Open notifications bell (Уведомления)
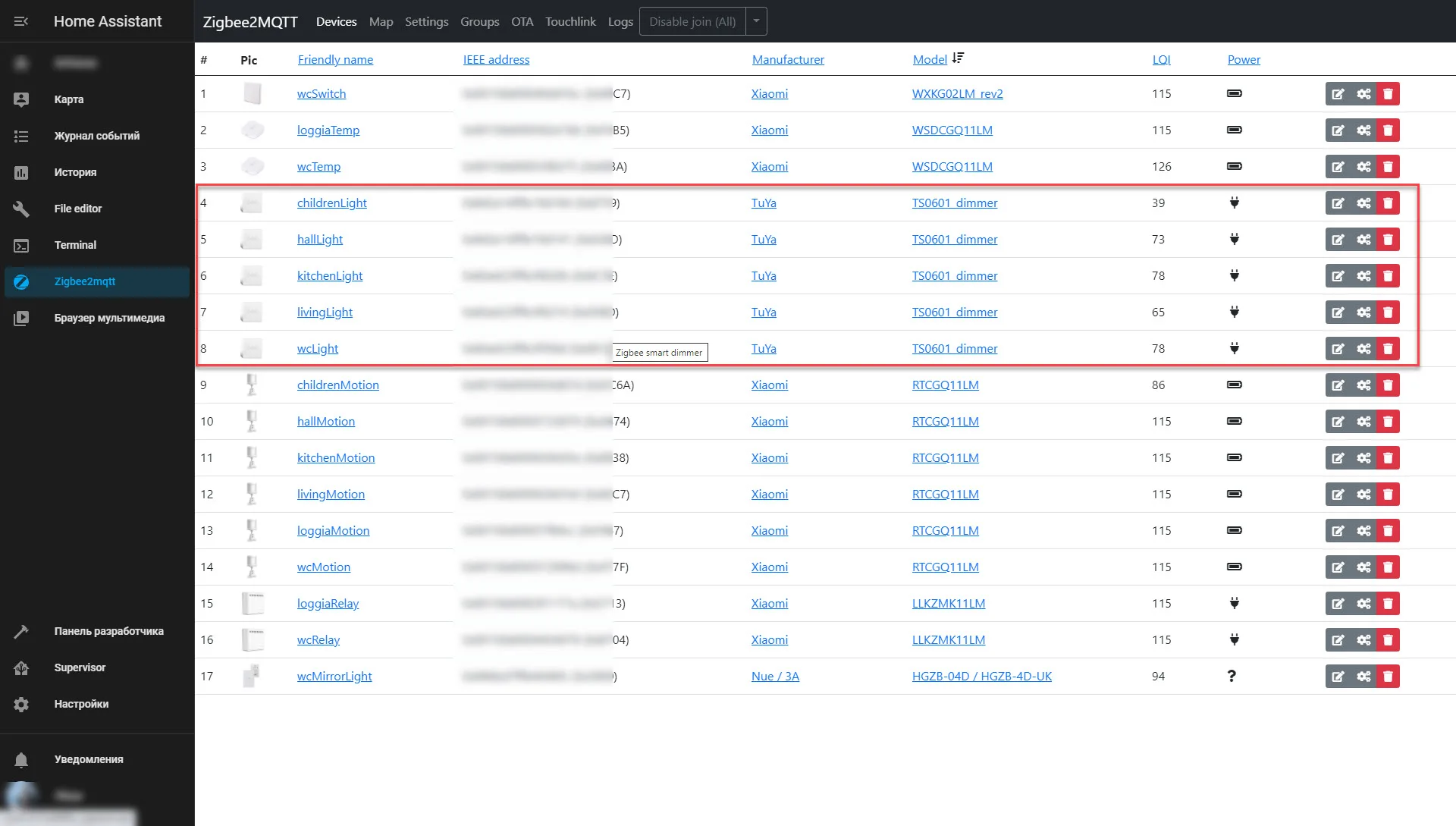This screenshot has height=826, width=1456. 88,759
